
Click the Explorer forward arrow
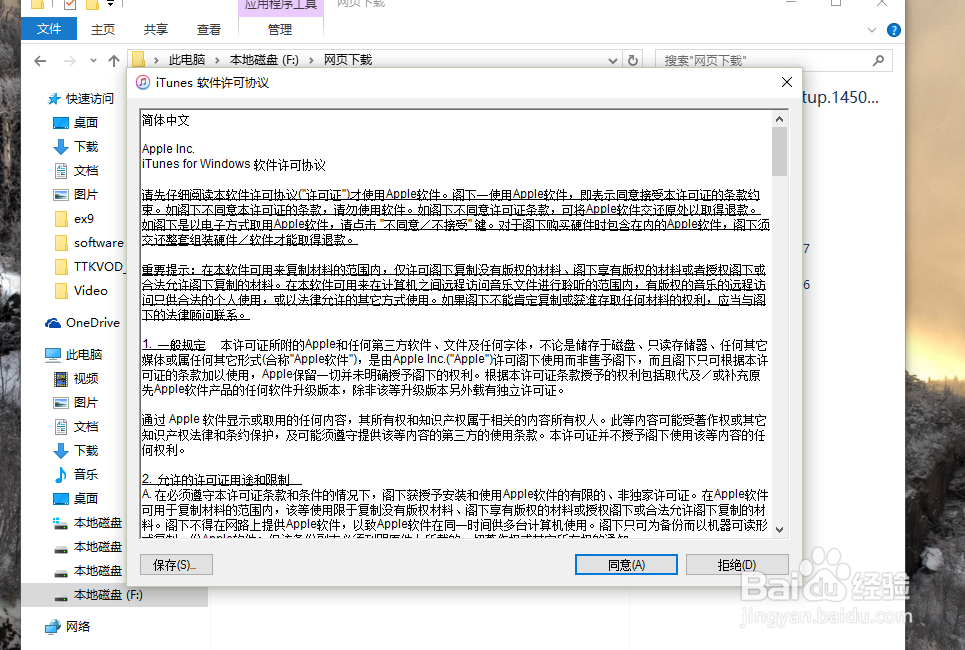(x=70, y=60)
